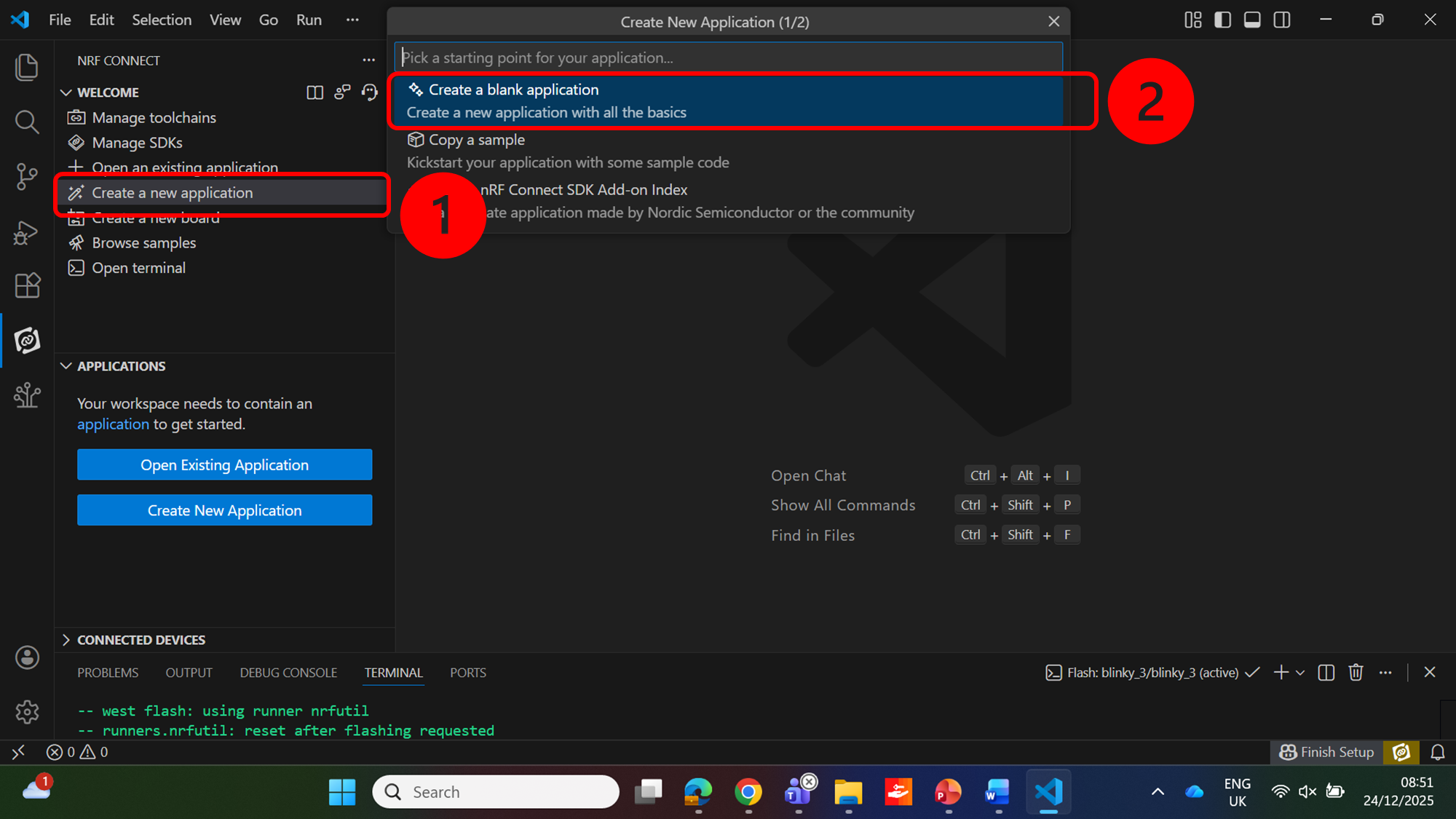Open the Explorer view in activity bar
This screenshot has width=1456, height=819.
pyautogui.click(x=27, y=67)
